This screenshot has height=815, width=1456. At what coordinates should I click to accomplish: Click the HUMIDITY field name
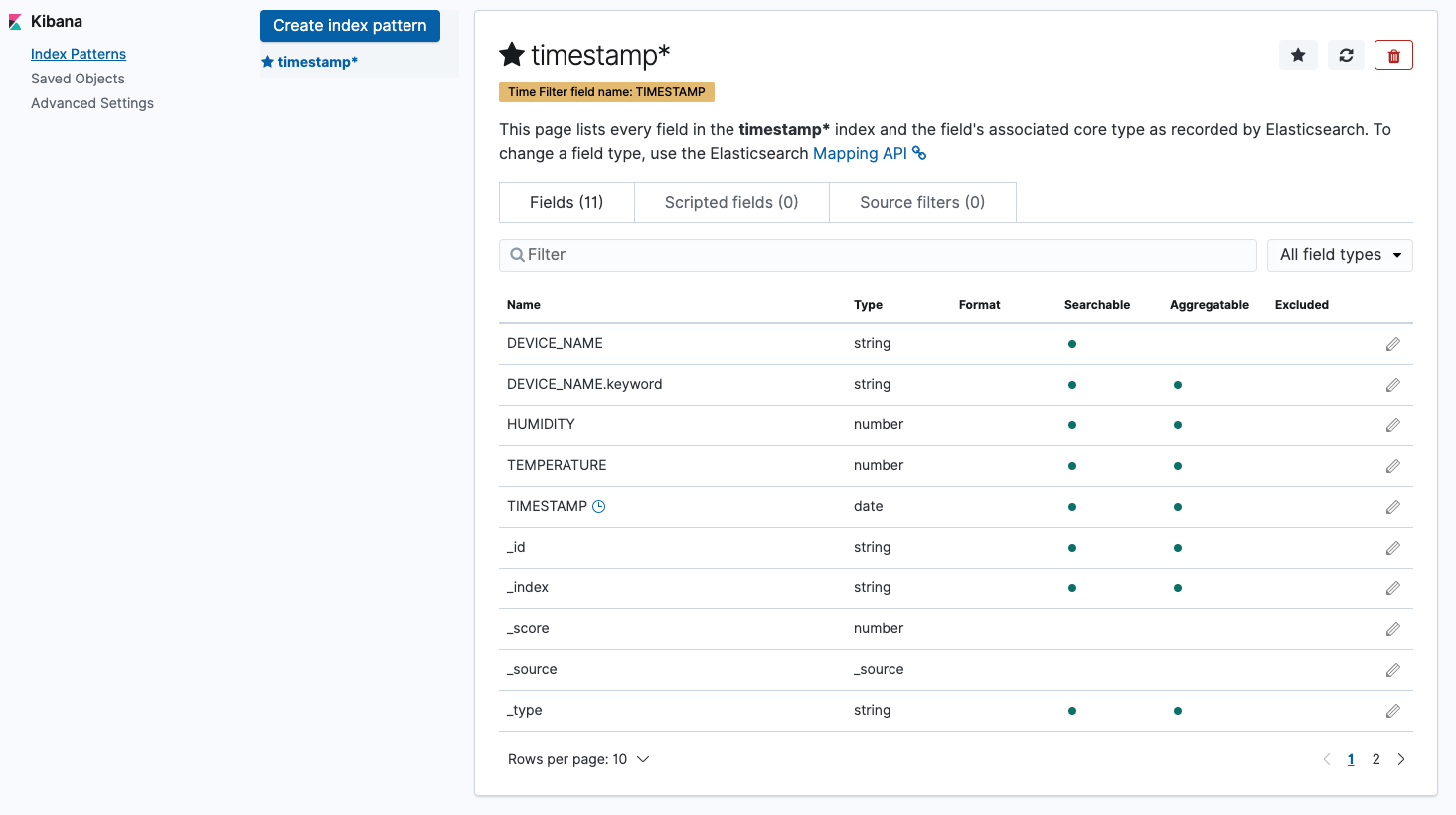pos(541,424)
